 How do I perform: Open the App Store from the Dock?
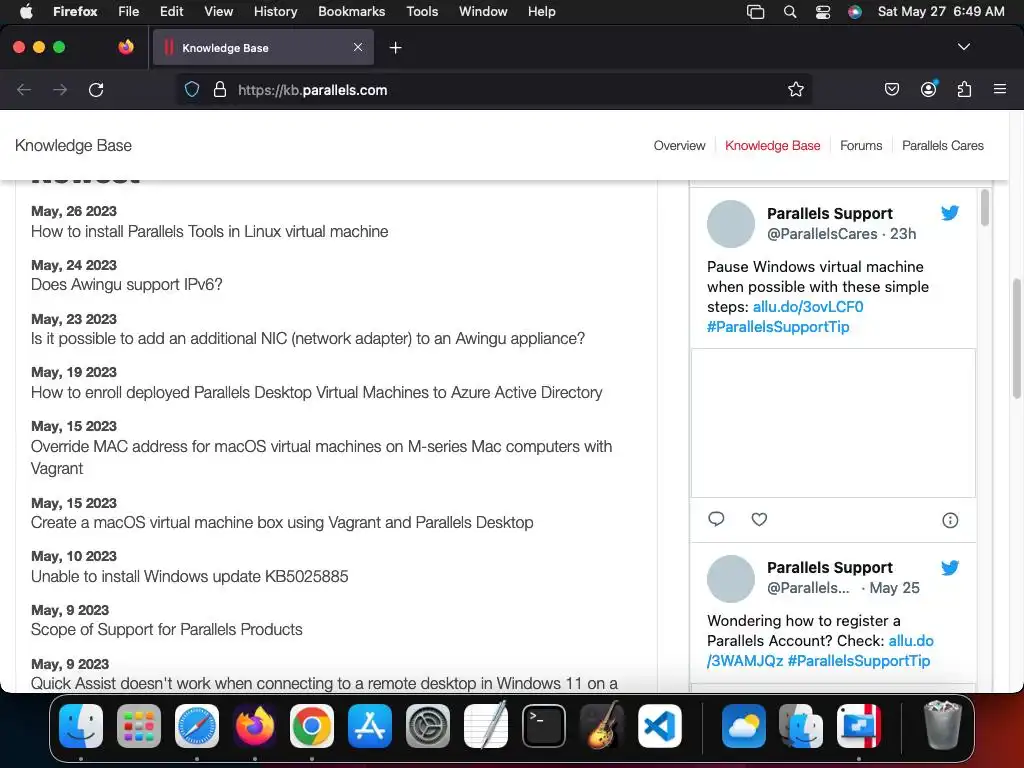click(x=370, y=726)
